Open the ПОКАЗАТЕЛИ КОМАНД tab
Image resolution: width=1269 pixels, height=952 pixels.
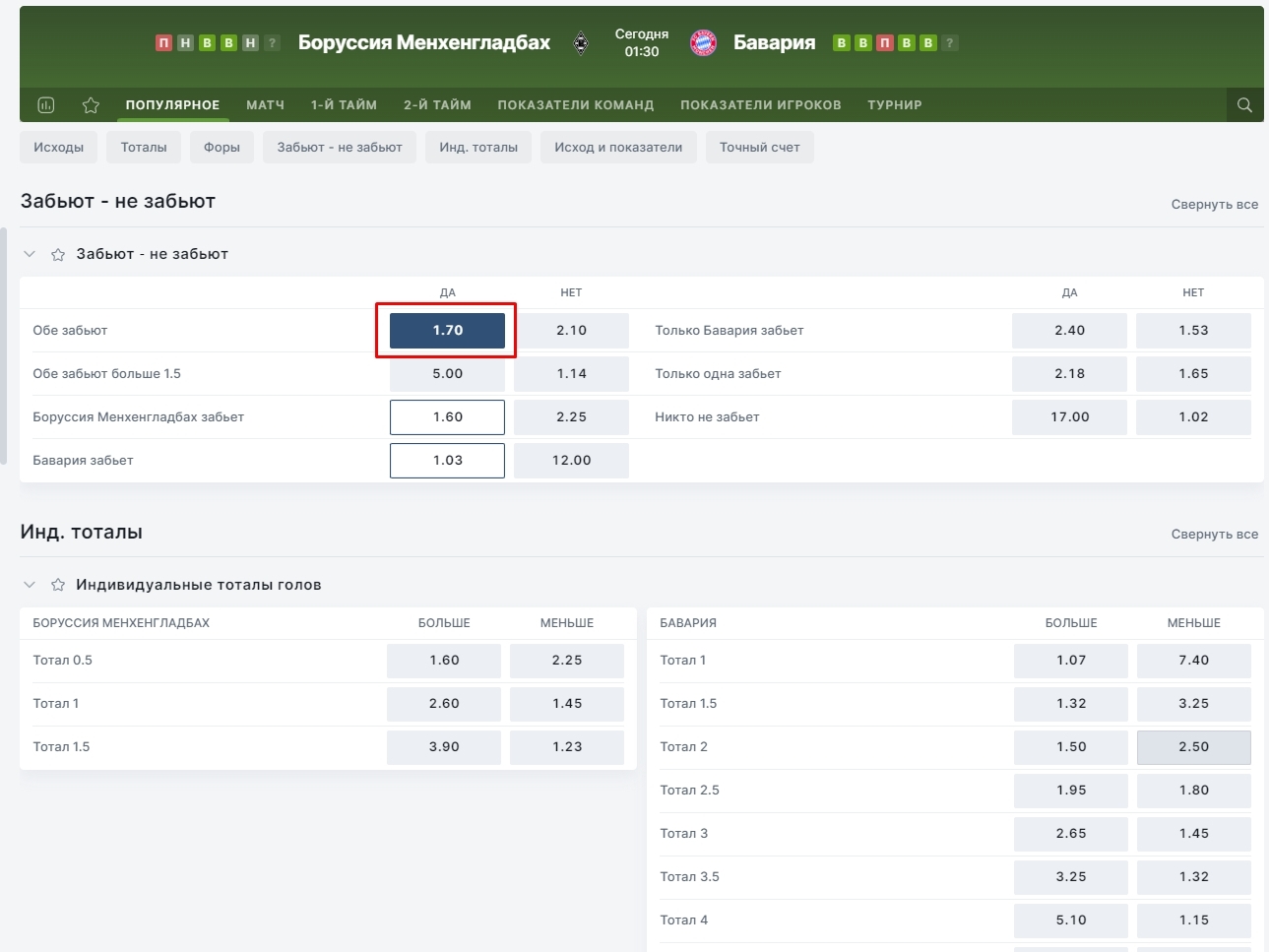click(x=576, y=104)
